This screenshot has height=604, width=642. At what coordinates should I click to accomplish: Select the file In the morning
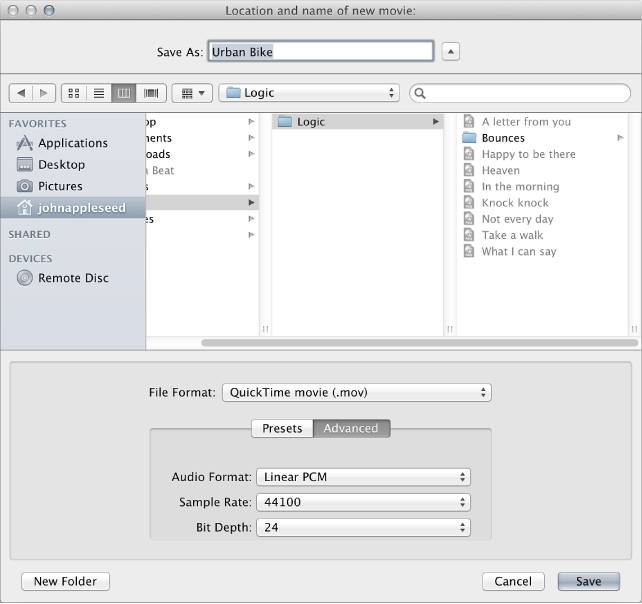542,187
